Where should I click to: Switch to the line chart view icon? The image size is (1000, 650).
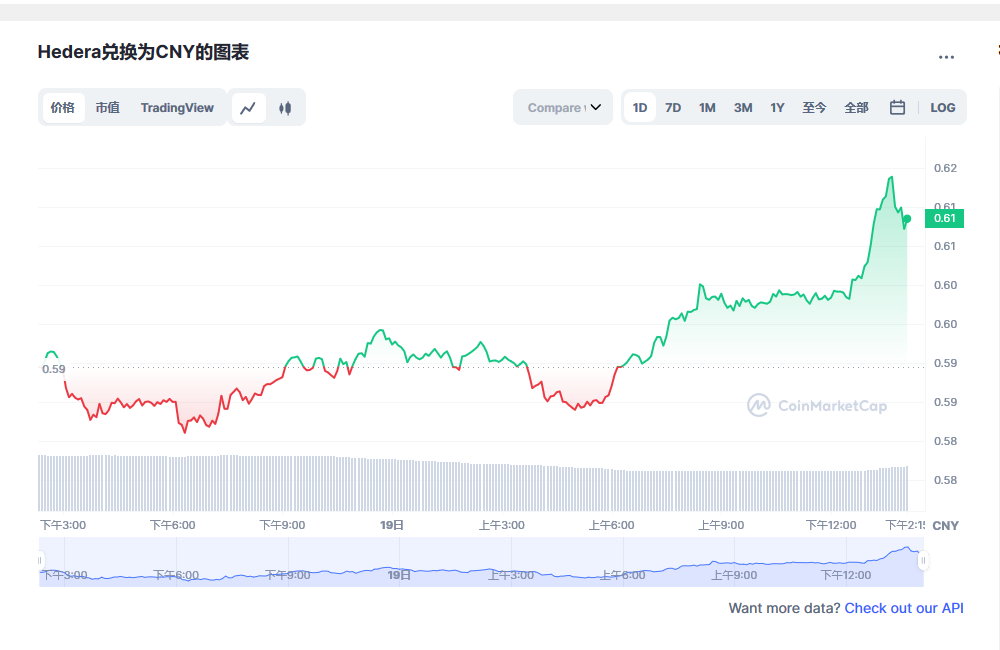[x=248, y=108]
